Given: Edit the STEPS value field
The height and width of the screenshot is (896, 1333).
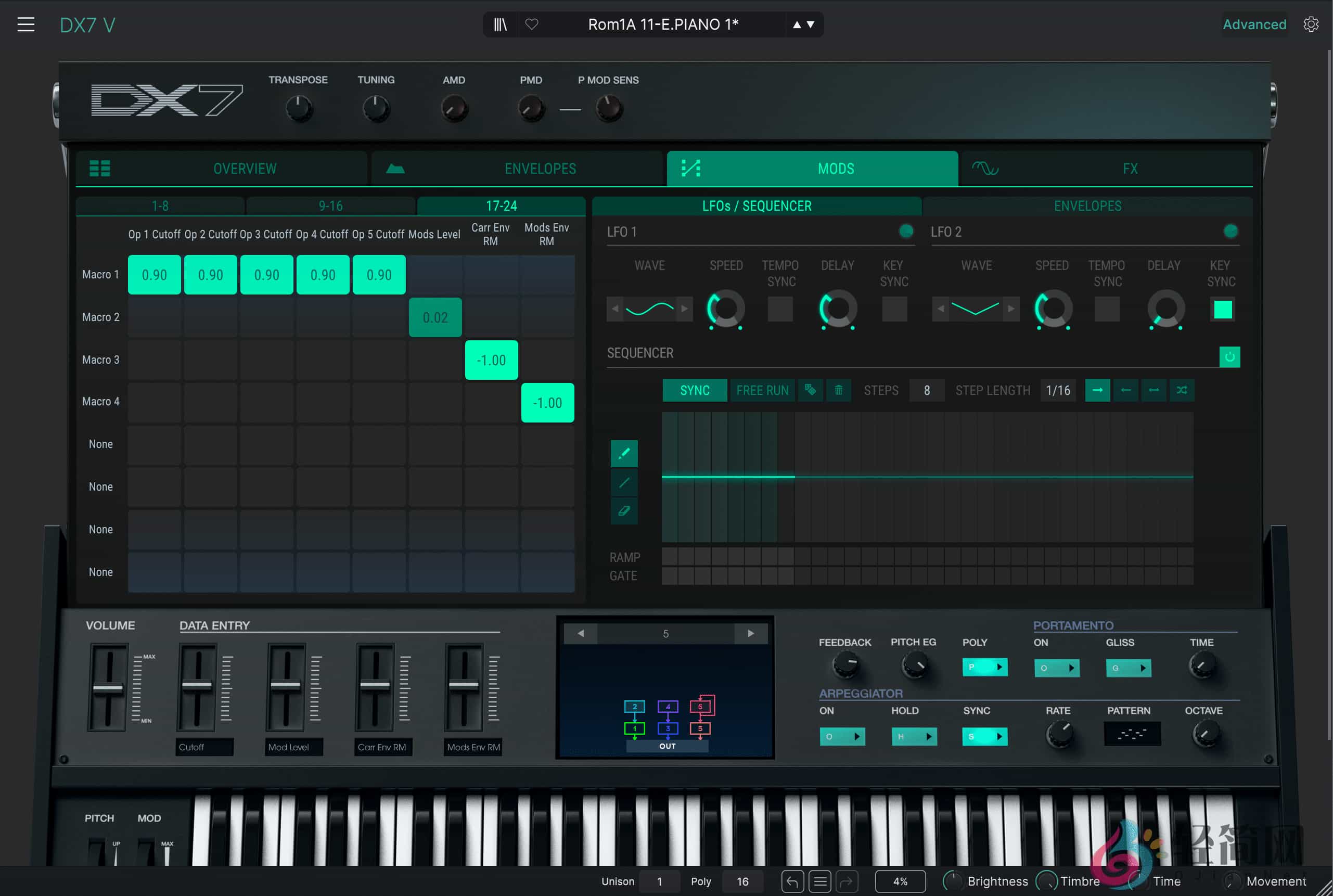Looking at the screenshot, I should (x=927, y=390).
